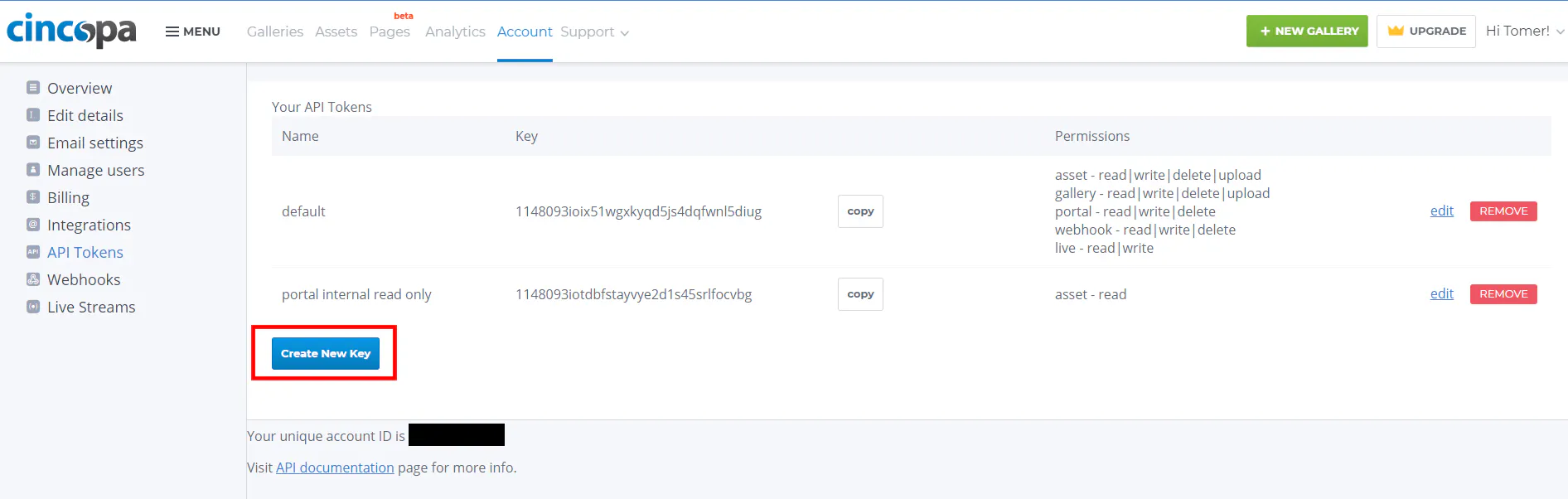This screenshot has width=1568, height=499.
Task: Open the Assets tab
Action: click(336, 31)
